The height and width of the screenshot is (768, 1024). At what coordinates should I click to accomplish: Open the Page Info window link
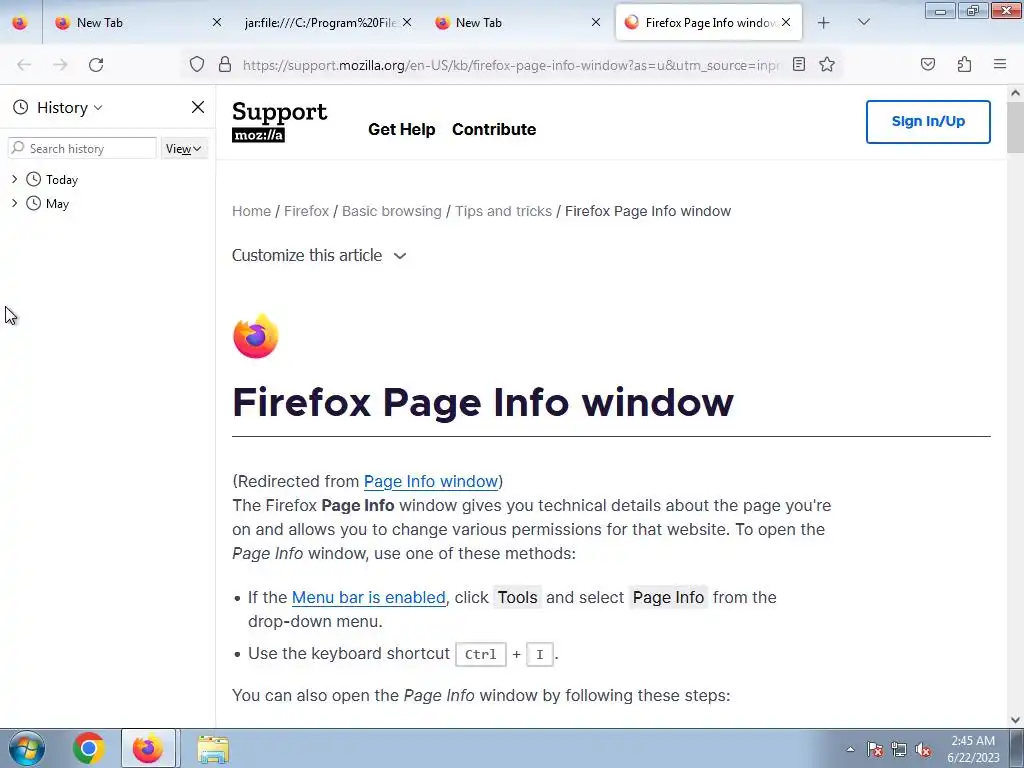pyautogui.click(x=431, y=481)
